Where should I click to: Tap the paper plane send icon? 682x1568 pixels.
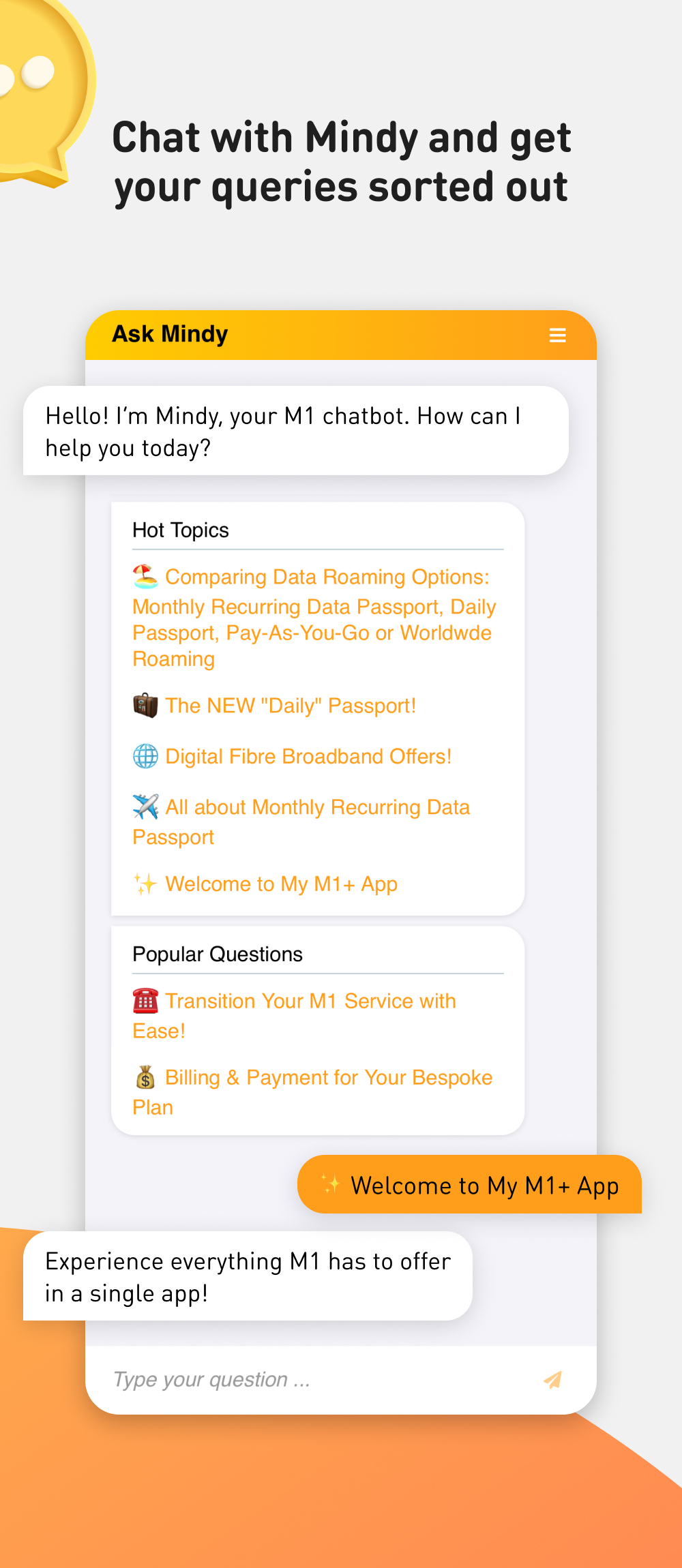pos(553,1379)
